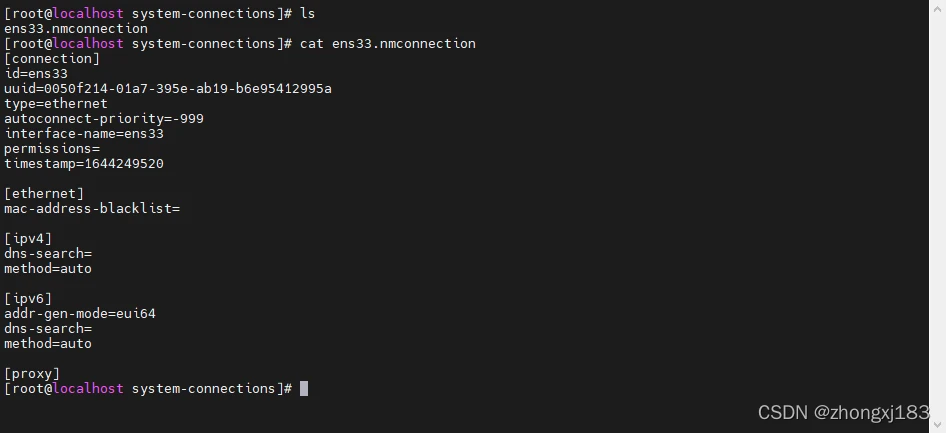This screenshot has height=433, width=946.
Task: Click the interface-name=ens33 line
Action: 84,134
